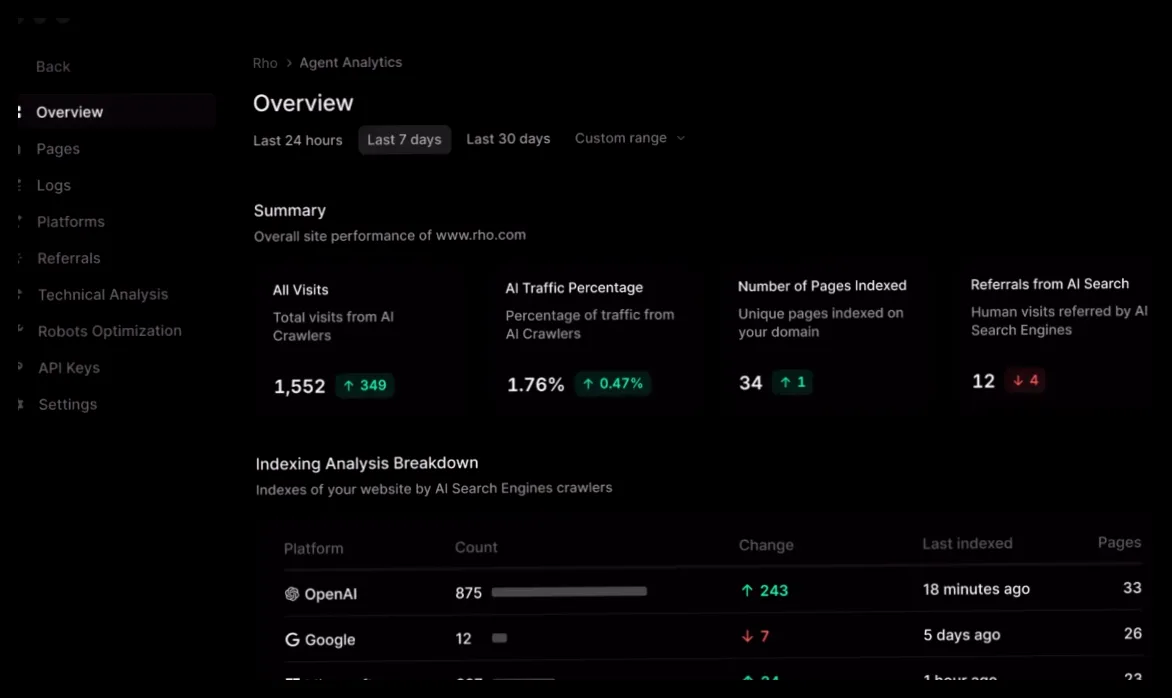
Task: Open the Custom range dropdown
Action: coord(629,138)
